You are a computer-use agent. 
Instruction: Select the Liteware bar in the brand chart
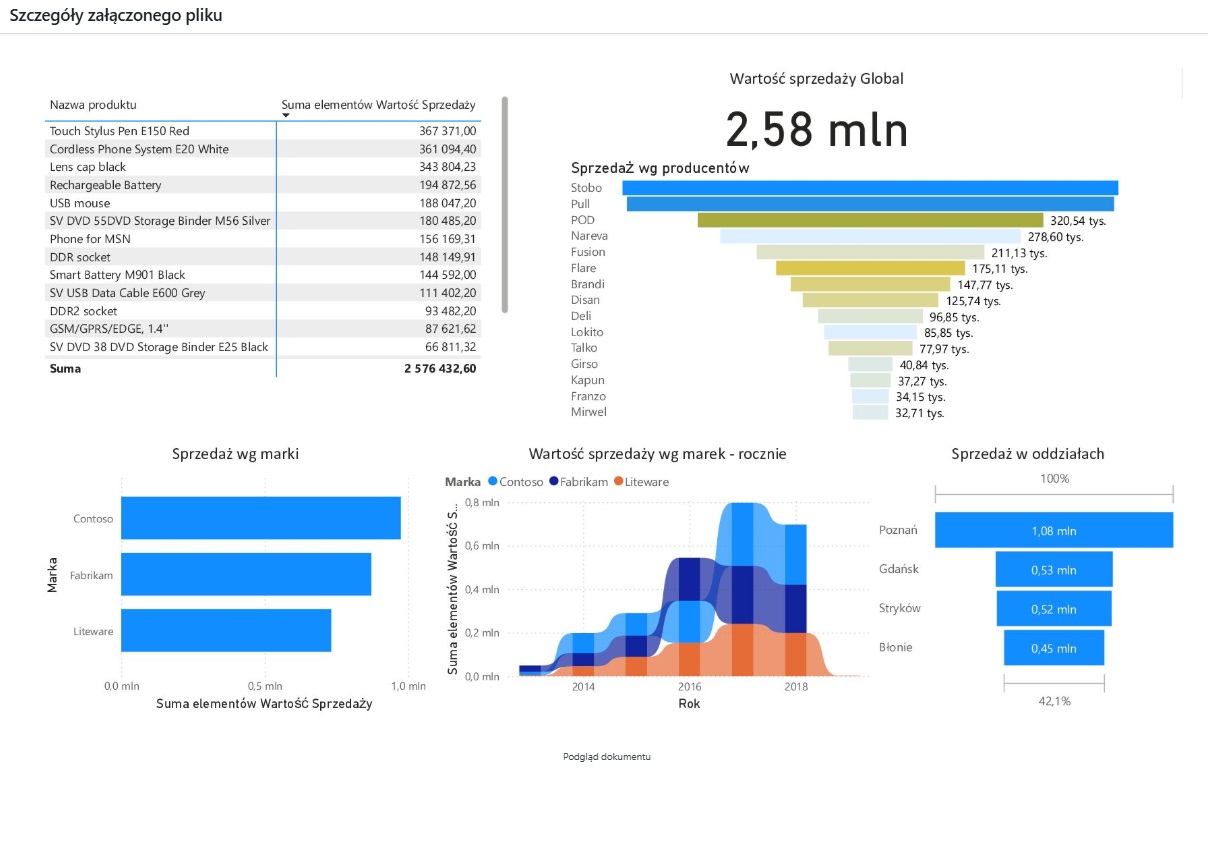[226, 631]
